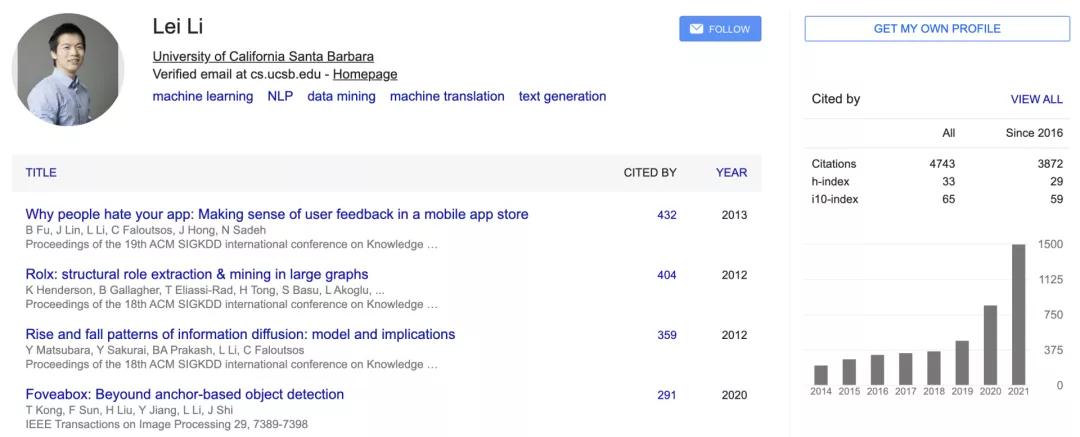Open Lei Li's profile photo
The width and height of the screenshot is (1080, 437).
click(68, 68)
